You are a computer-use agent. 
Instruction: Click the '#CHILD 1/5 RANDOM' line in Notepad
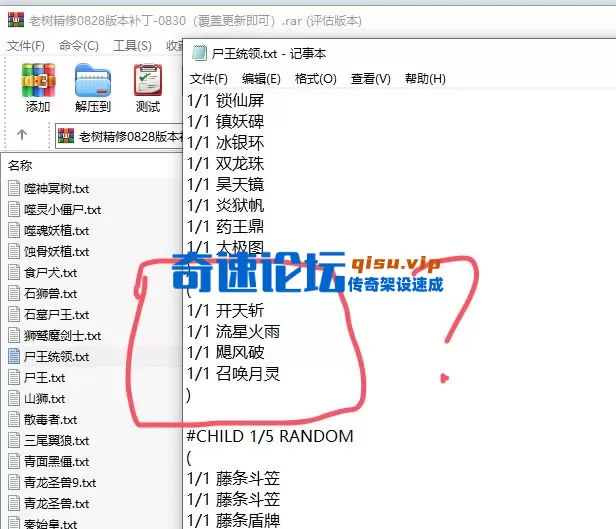click(270, 437)
